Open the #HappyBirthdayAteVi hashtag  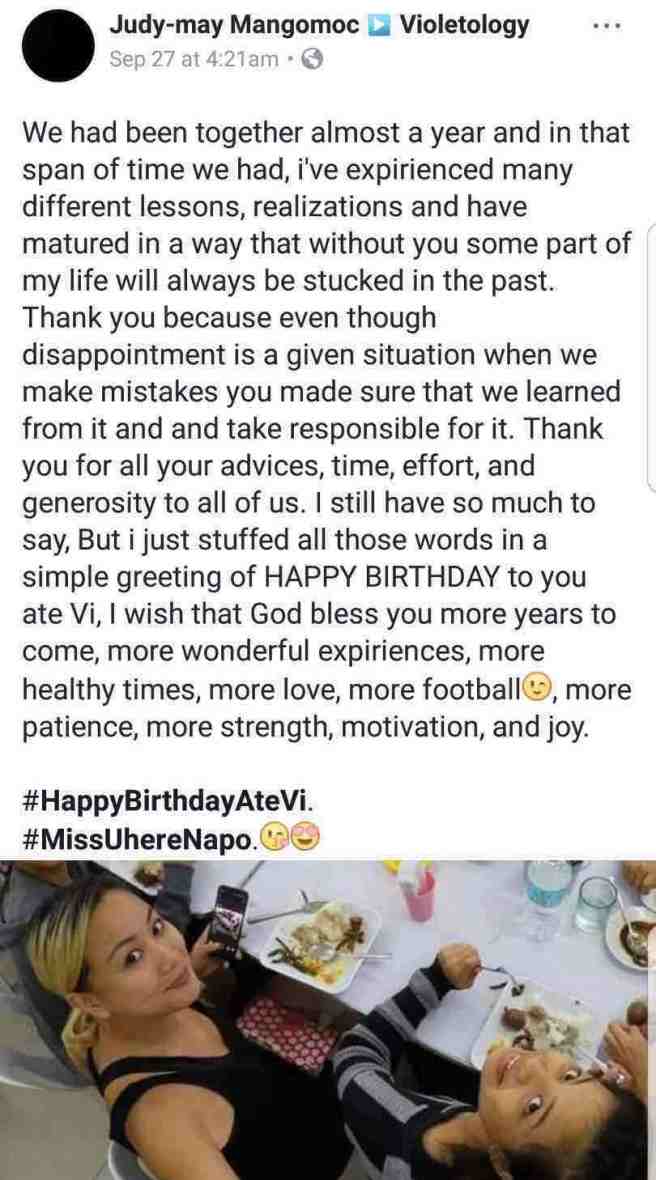tap(166, 802)
